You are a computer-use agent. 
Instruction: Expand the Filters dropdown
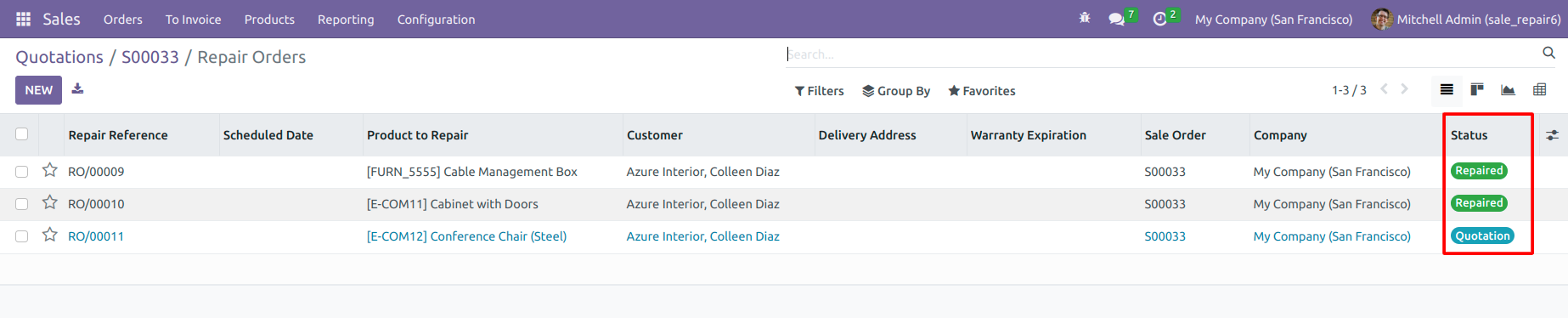pos(819,91)
